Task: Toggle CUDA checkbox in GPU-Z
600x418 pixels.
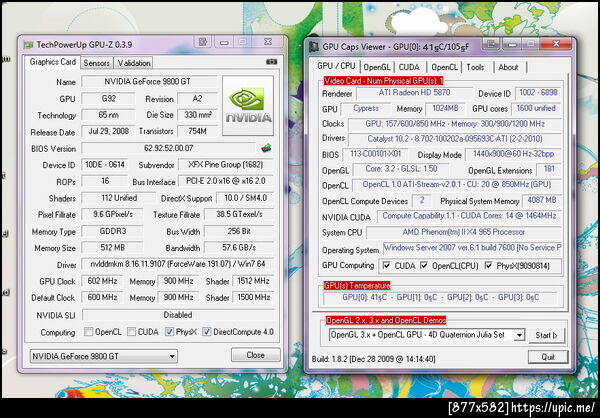Action: coord(131,331)
